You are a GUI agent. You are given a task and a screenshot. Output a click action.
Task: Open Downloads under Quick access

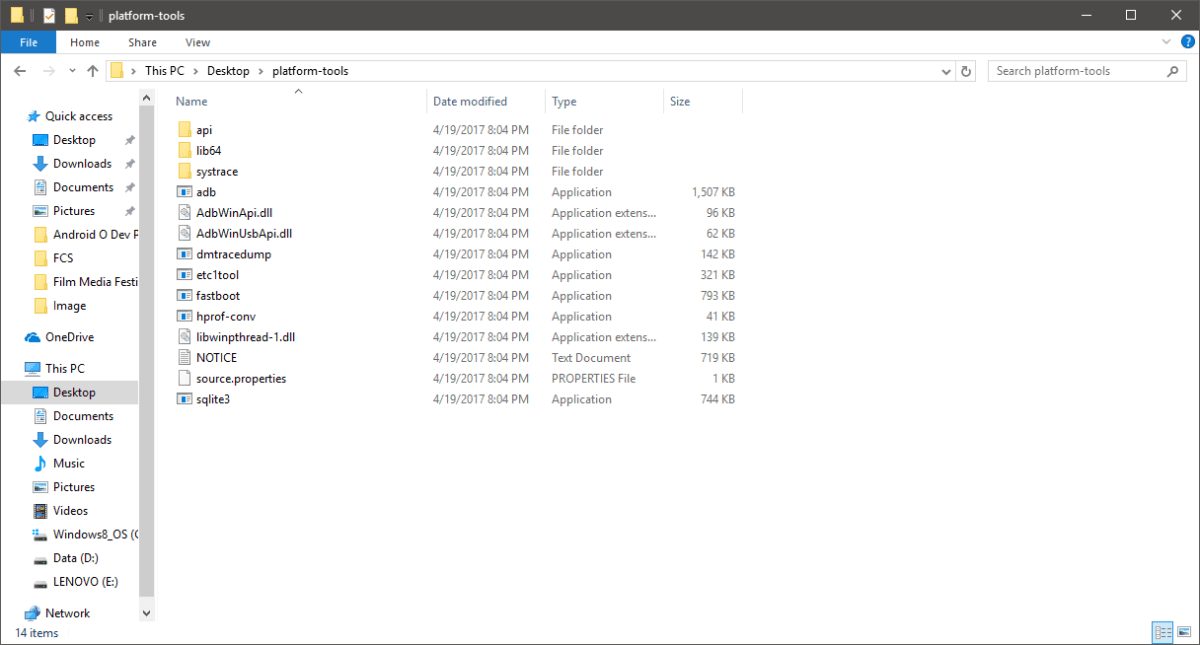pyautogui.click(x=82, y=164)
